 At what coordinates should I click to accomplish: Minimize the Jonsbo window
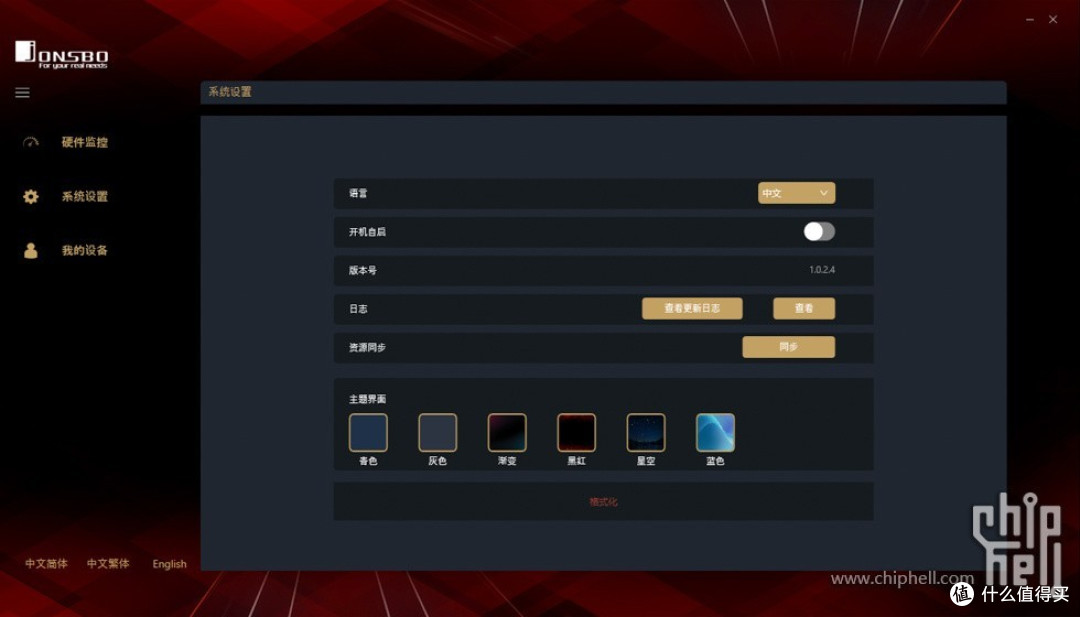[1030, 19]
